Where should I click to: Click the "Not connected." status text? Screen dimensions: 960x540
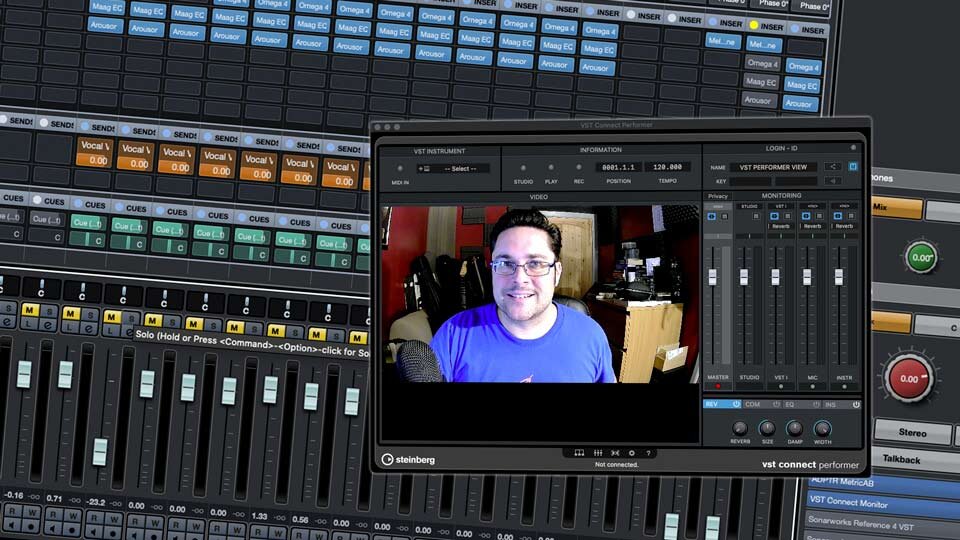click(x=617, y=465)
